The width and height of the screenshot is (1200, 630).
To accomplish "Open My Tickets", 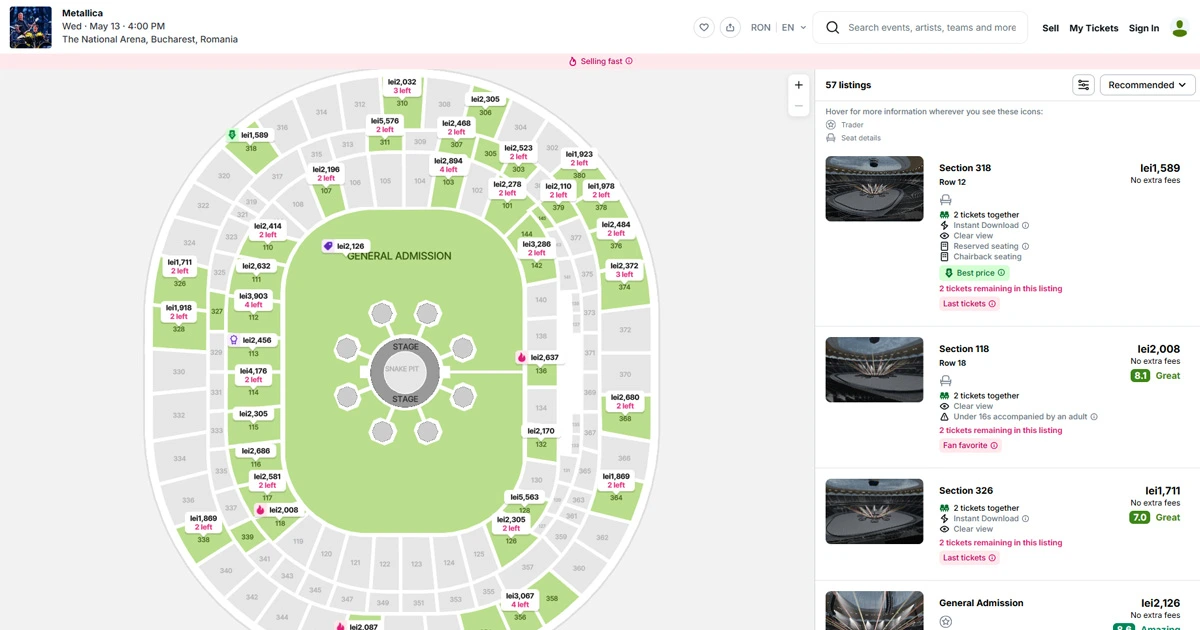I will point(1093,28).
